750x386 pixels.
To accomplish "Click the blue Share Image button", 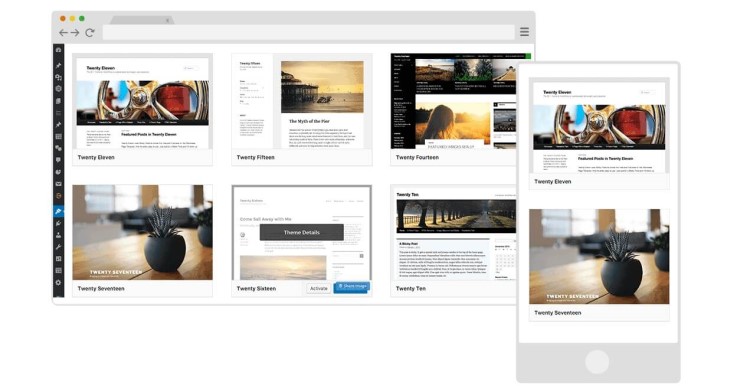I will (x=352, y=287).
